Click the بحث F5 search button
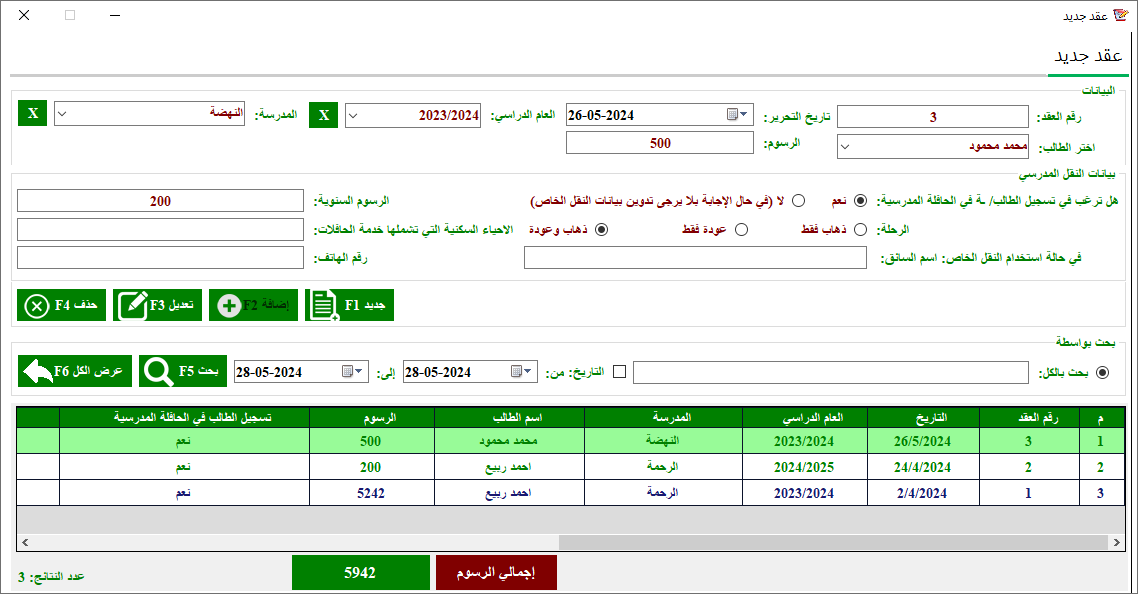The width and height of the screenshot is (1138, 594). [x=183, y=372]
